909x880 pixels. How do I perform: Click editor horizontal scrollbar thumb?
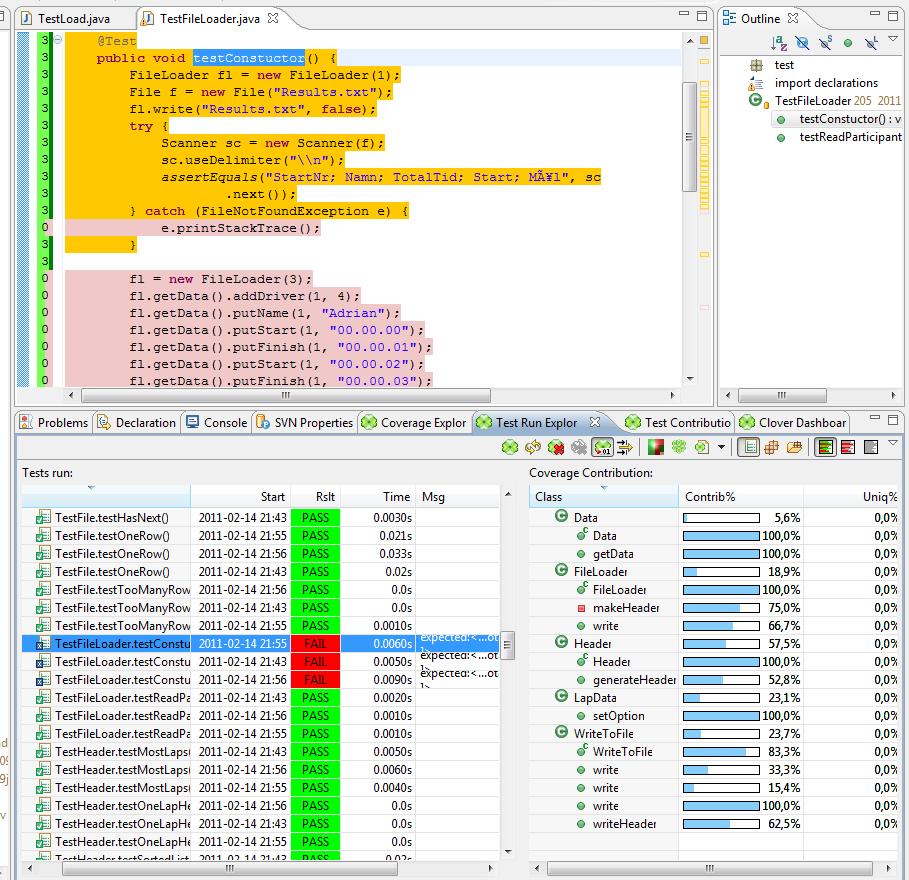(x=286, y=395)
